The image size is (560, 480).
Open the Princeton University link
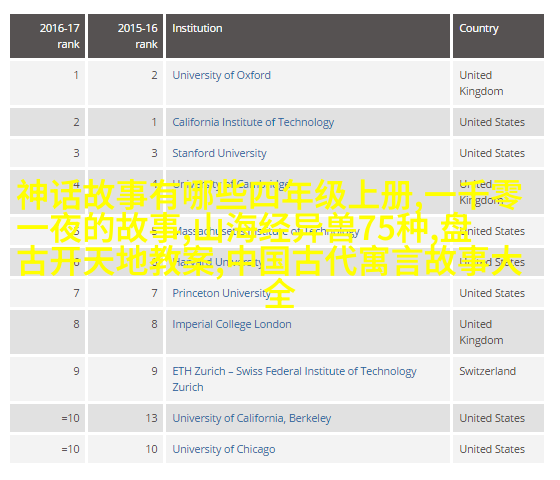point(221,293)
